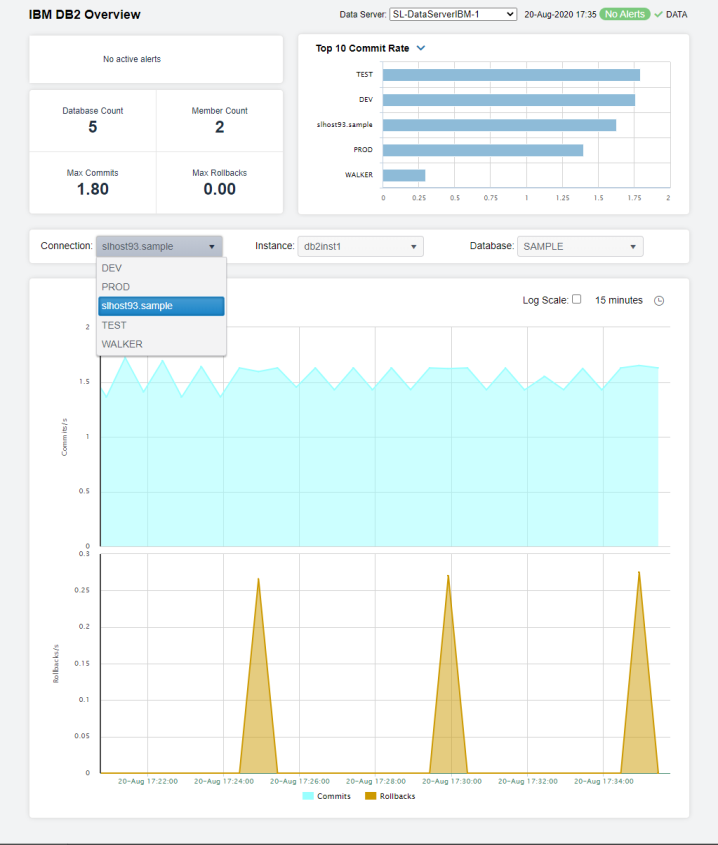Click the Commits legend color swatch

click(x=308, y=796)
